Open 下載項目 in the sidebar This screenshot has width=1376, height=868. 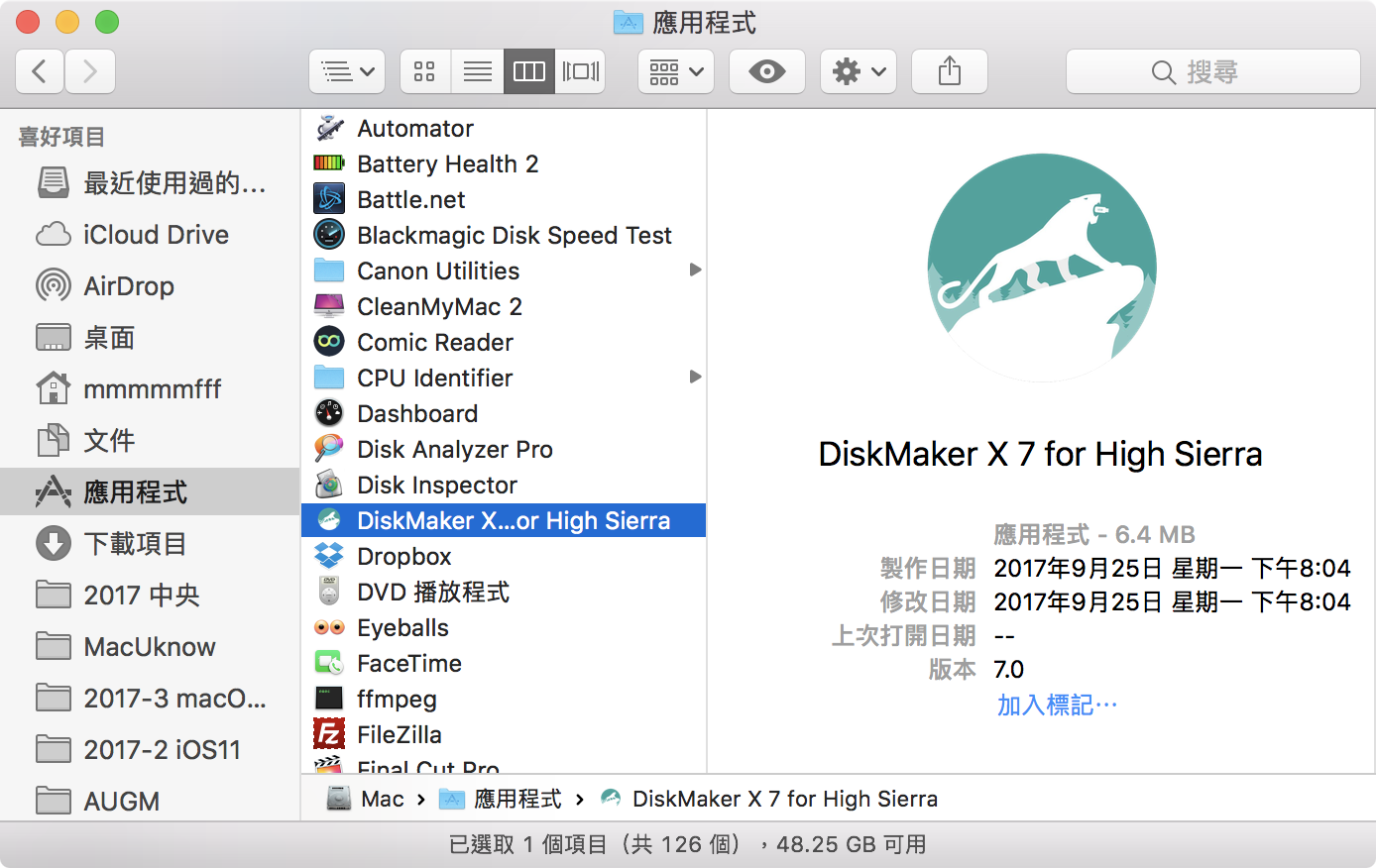tap(150, 544)
